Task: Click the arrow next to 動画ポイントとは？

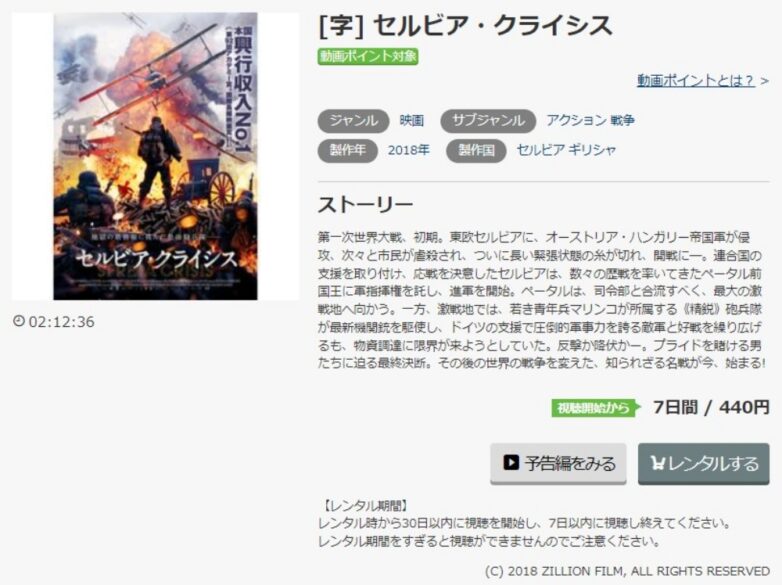Action: [x=765, y=81]
